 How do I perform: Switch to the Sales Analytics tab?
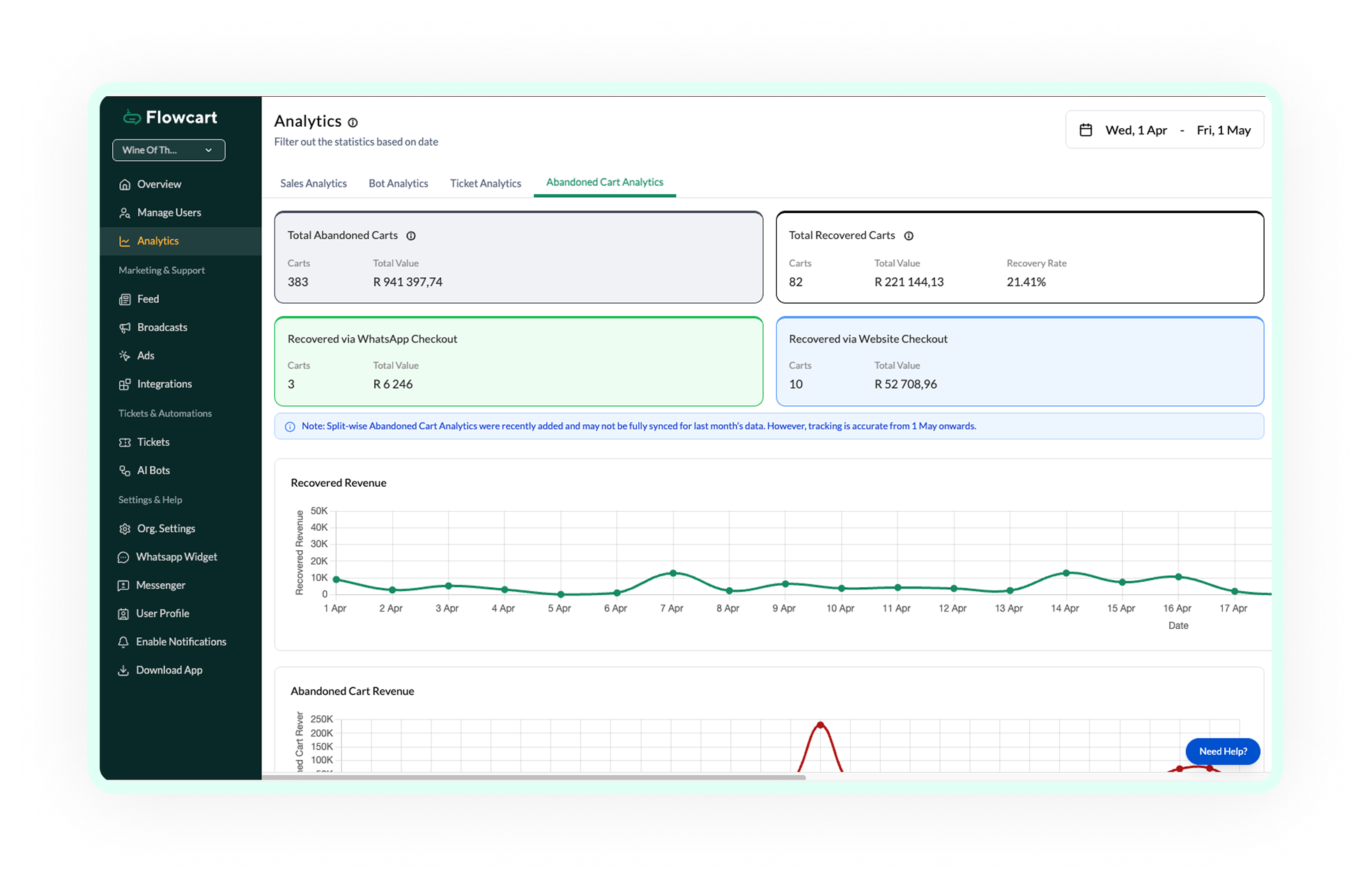point(314,183)
